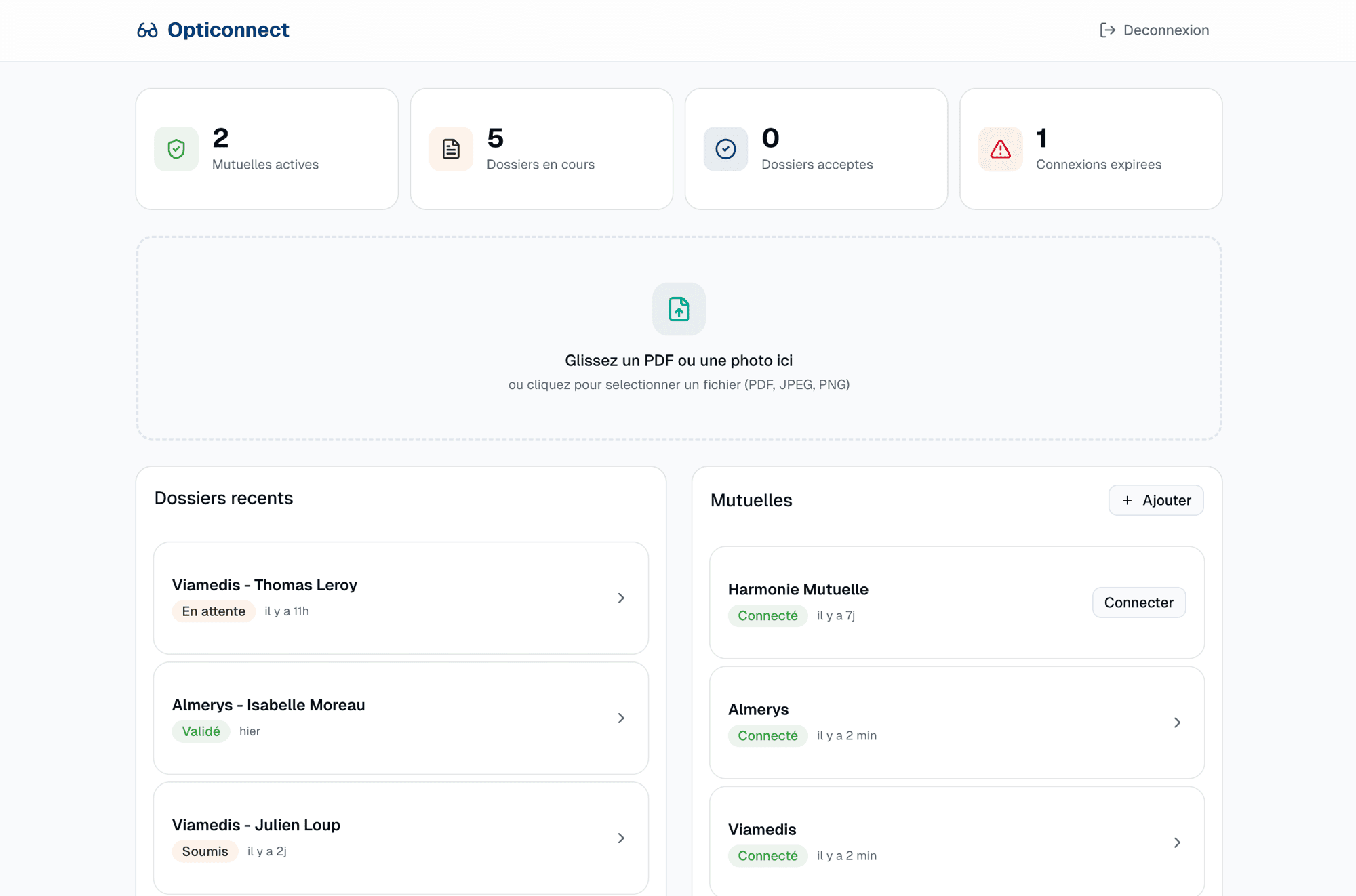This screenshot has width=1356, height=896.
Task: Select the Soumis badge under Julien Loup
Action: (205, 851)
